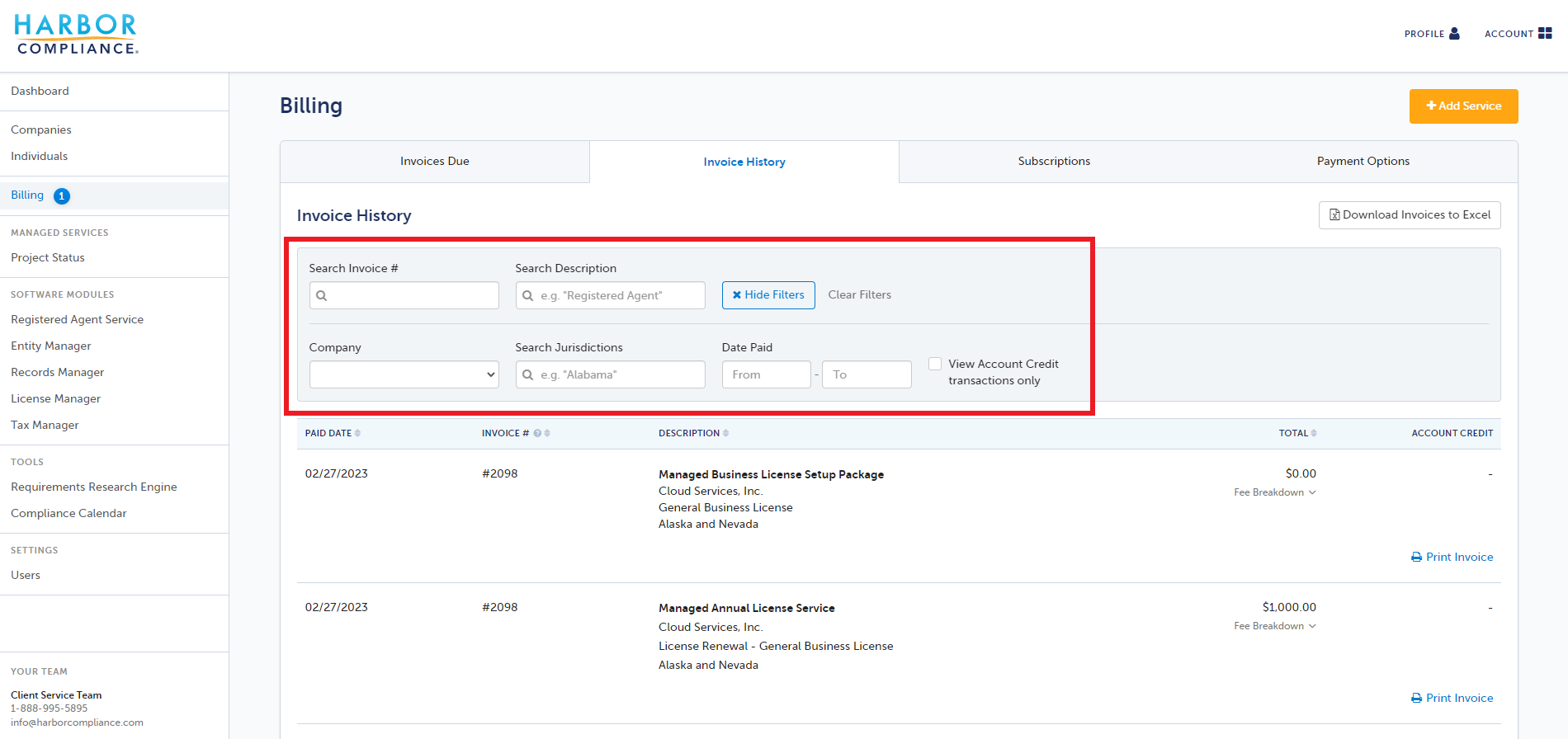Screen dimensions: 1568x739
Task: Click magnifier icon in Search Jurisdictions field
Action: 528,374
